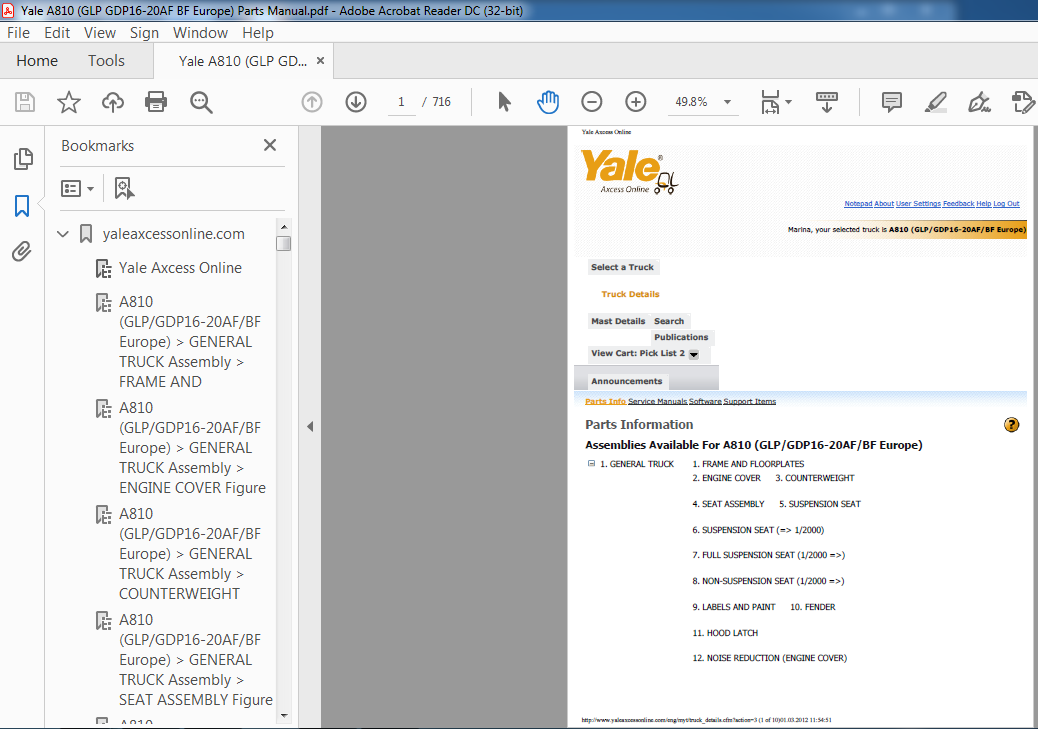Open the File menu
1038x729 pixels.
pyautogui.click(x=18, y=32)
